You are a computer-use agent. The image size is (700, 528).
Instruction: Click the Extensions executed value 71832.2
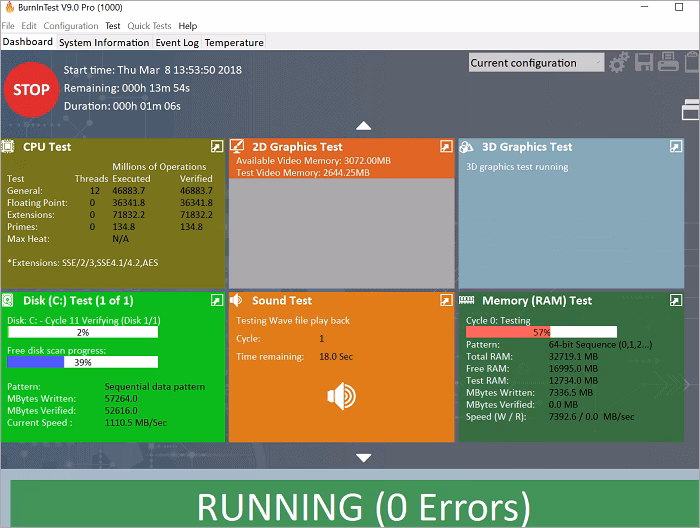tap(129, 215)
